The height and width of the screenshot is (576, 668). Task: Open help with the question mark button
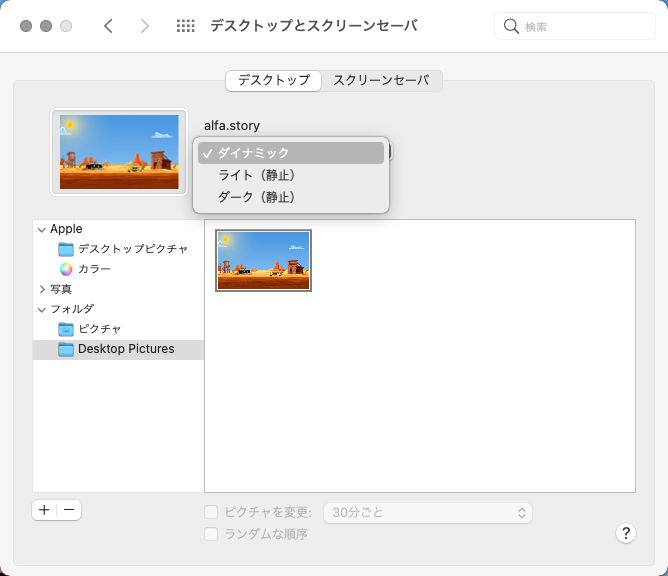coord(626,533)
